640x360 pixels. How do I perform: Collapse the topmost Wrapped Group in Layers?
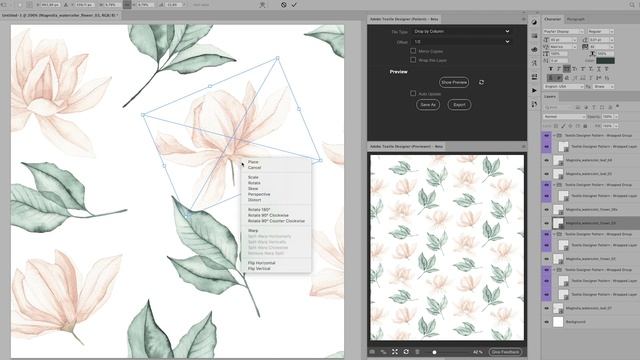click(554, 135)
